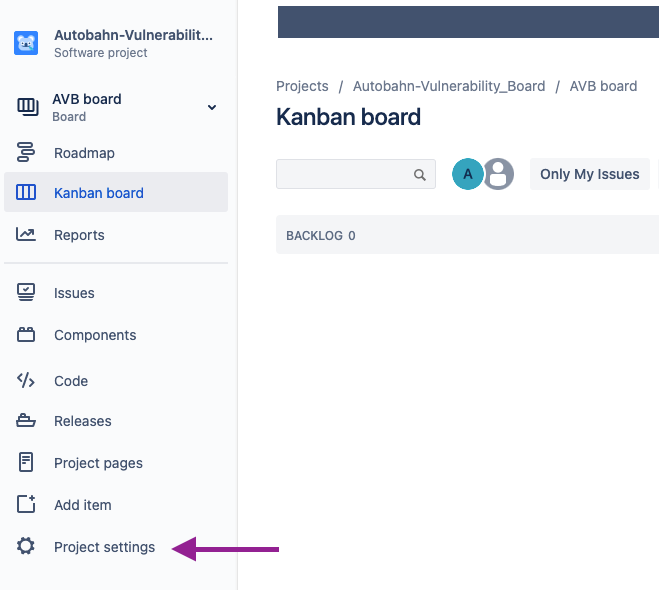Click into the board search field
Screen dimensions: 659x590
point(356,174)
